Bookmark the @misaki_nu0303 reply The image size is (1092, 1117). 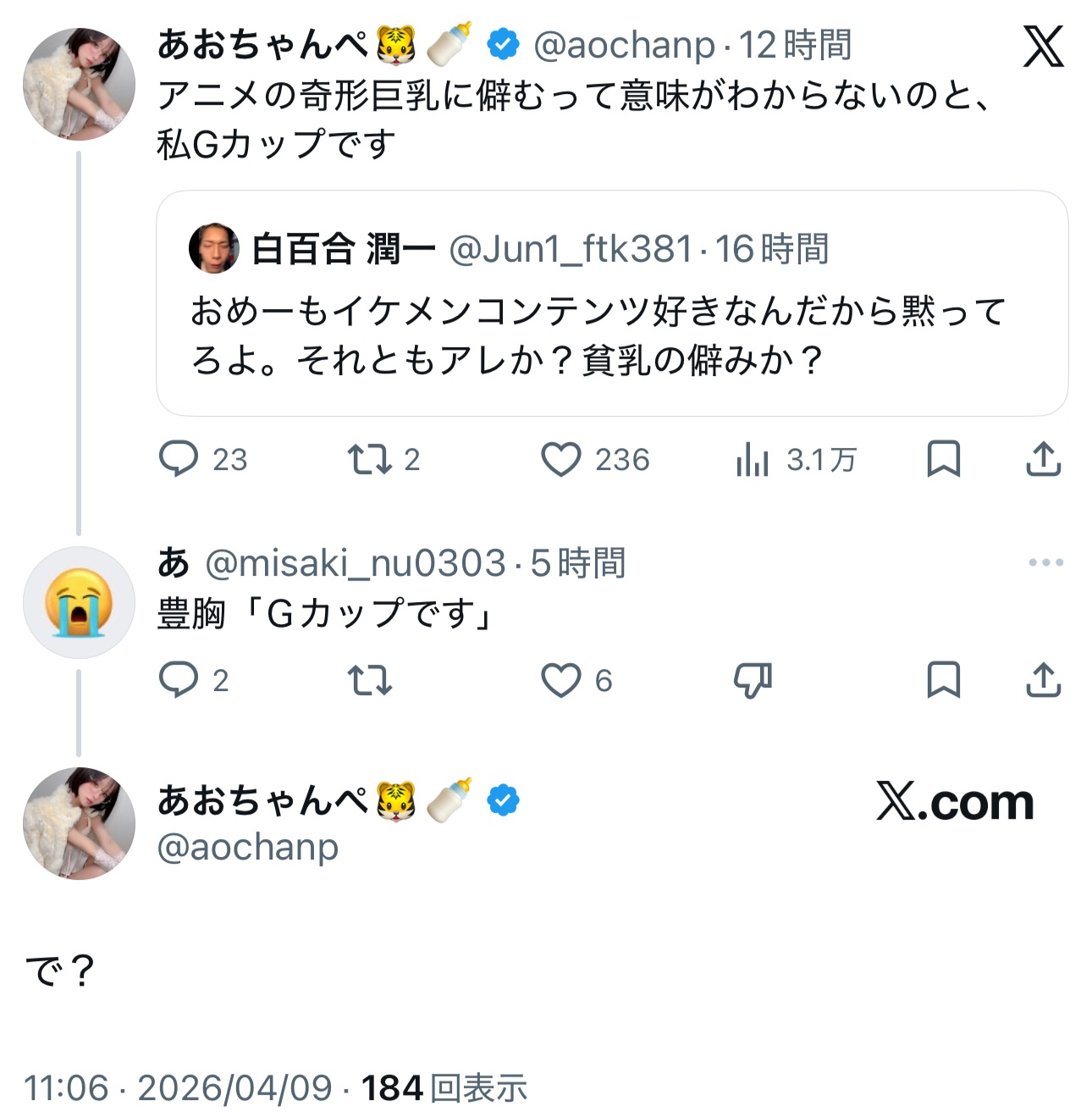(x=943, y=680)
